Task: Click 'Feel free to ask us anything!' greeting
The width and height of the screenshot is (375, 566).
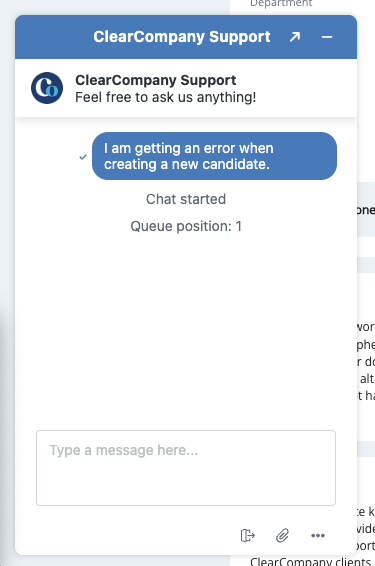Action: coord(166,97)
